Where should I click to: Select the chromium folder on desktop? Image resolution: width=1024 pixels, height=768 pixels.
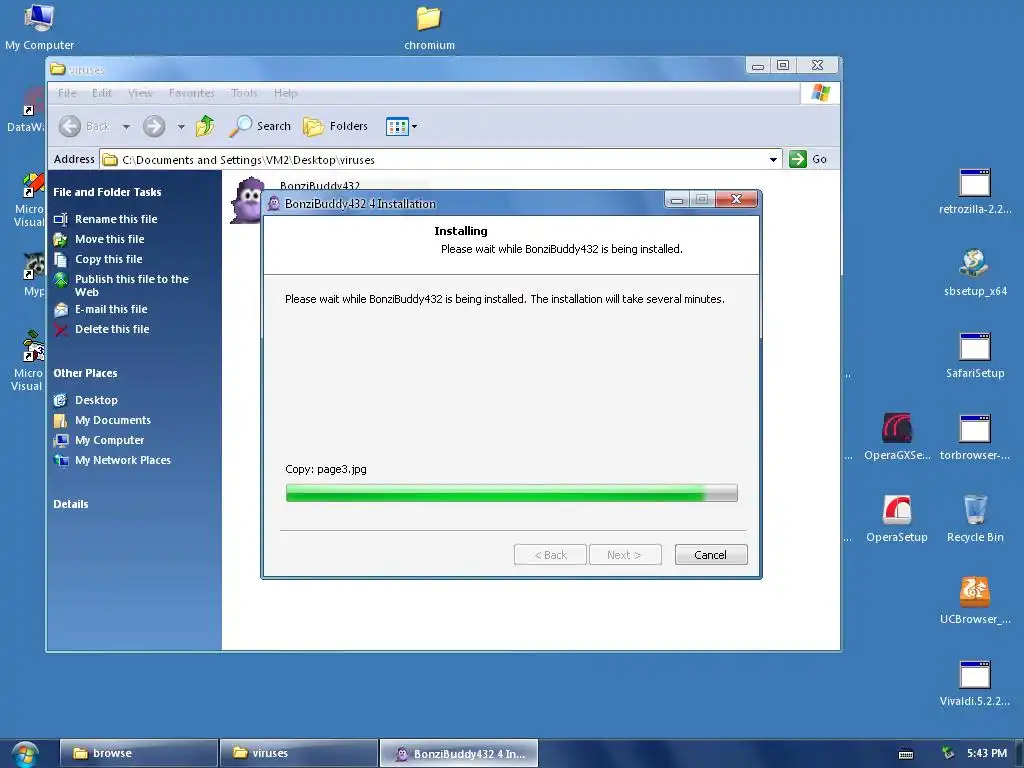[429, 27]
